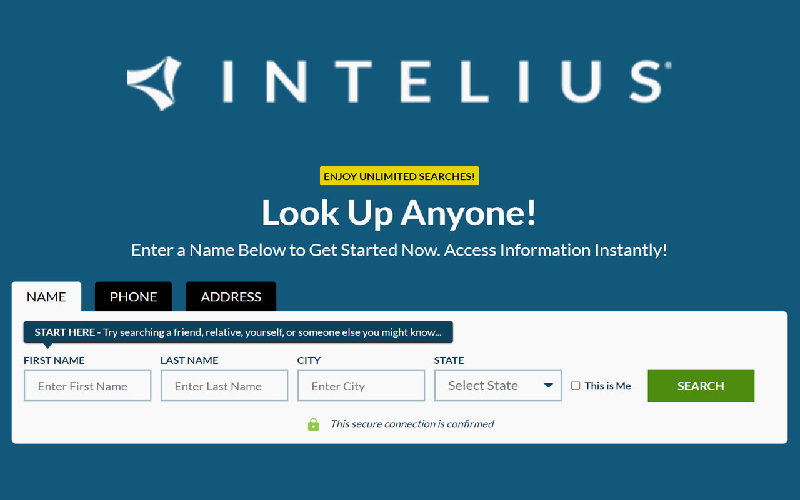Focus the Enter First Name field
The height and width of the screenshot is (500, 800).
pos(88,386)
